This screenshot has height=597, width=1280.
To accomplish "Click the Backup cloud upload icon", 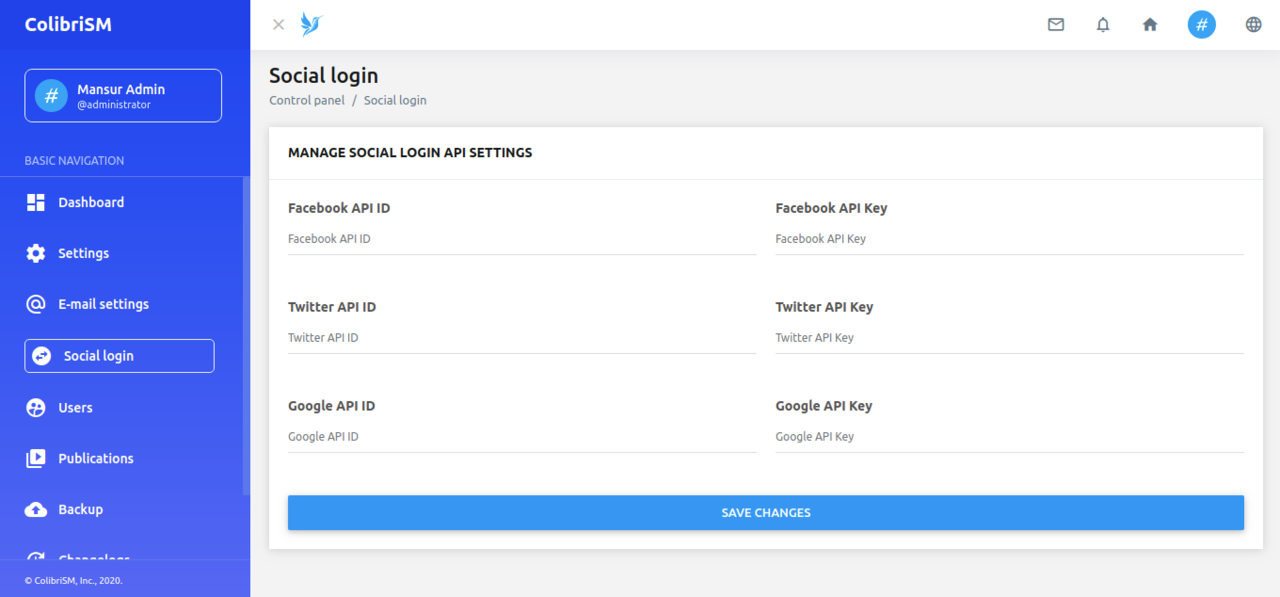I will pos(36,509).
